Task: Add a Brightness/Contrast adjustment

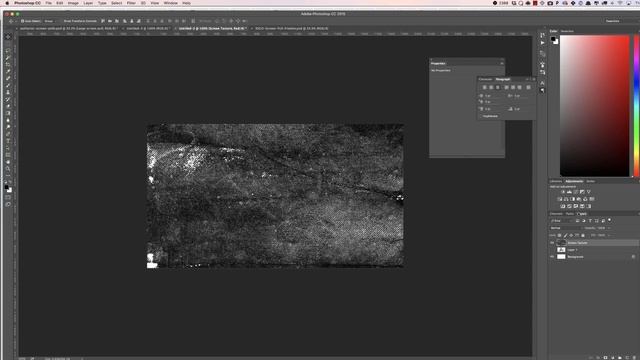Action: pyautogui.click(x=563, y=192)
